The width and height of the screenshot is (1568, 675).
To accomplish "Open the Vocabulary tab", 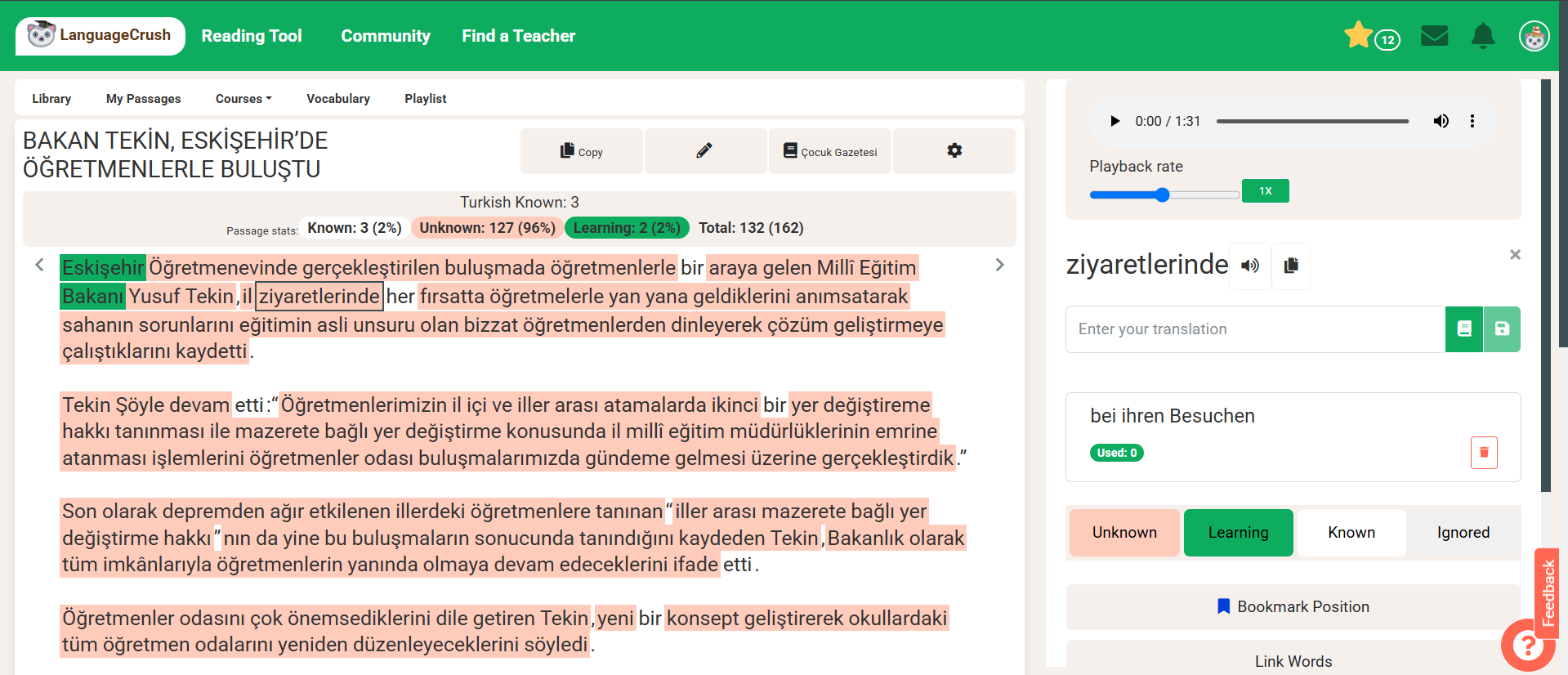I will coord(337,99).
